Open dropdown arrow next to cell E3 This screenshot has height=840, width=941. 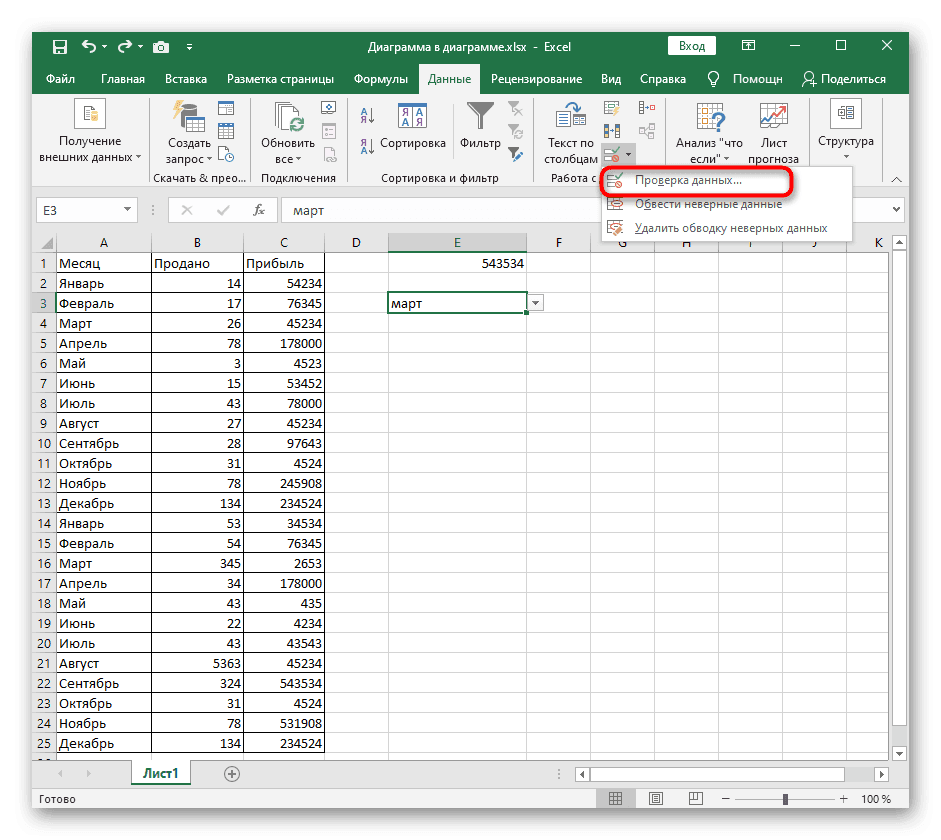click(536, 303)
